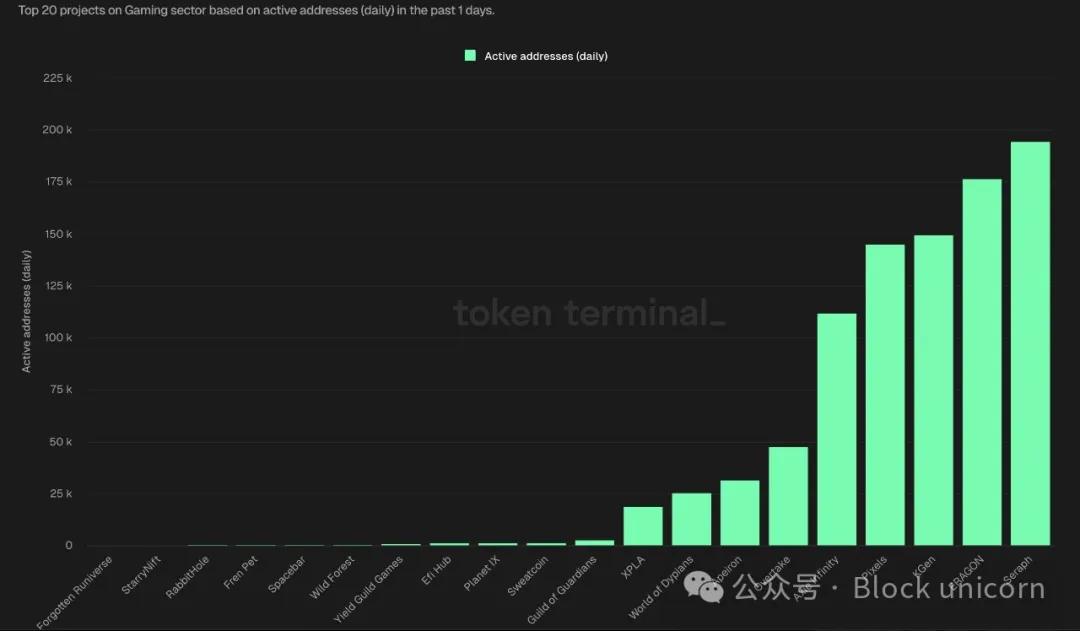Click the Seraph bar in the chart

[1030, 343]
